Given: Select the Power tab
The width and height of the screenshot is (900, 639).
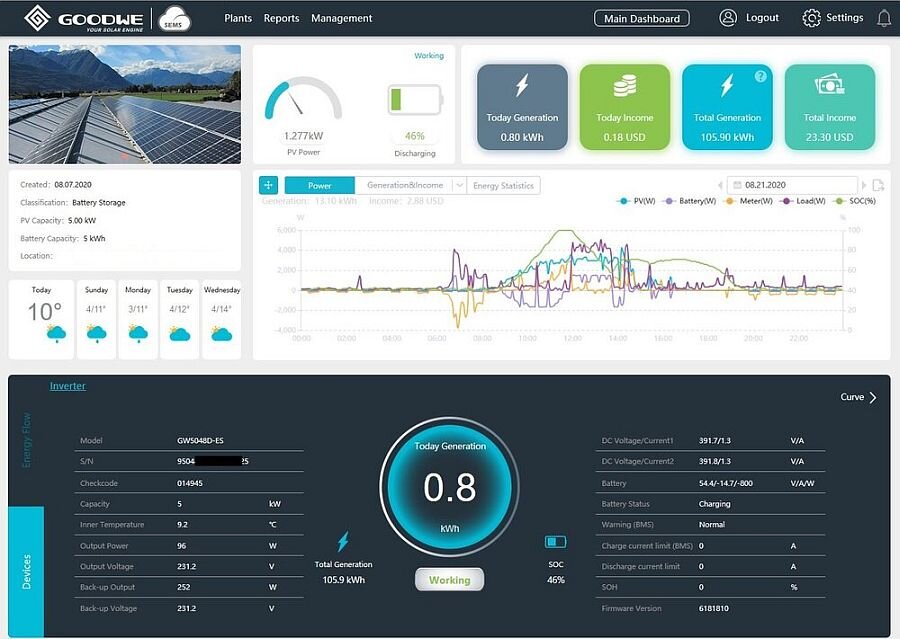Looking at the screenshot, I should 320,185.
